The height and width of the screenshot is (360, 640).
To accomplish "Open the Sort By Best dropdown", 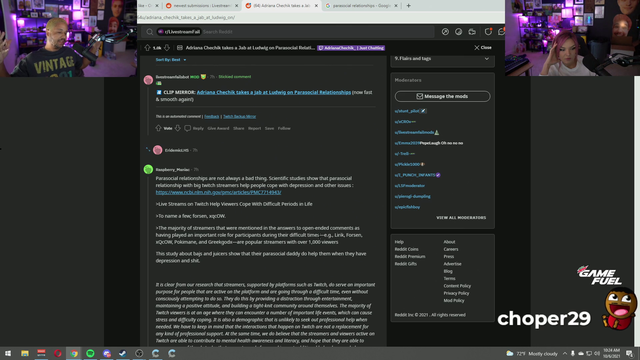I will click(x=171, y=60).
